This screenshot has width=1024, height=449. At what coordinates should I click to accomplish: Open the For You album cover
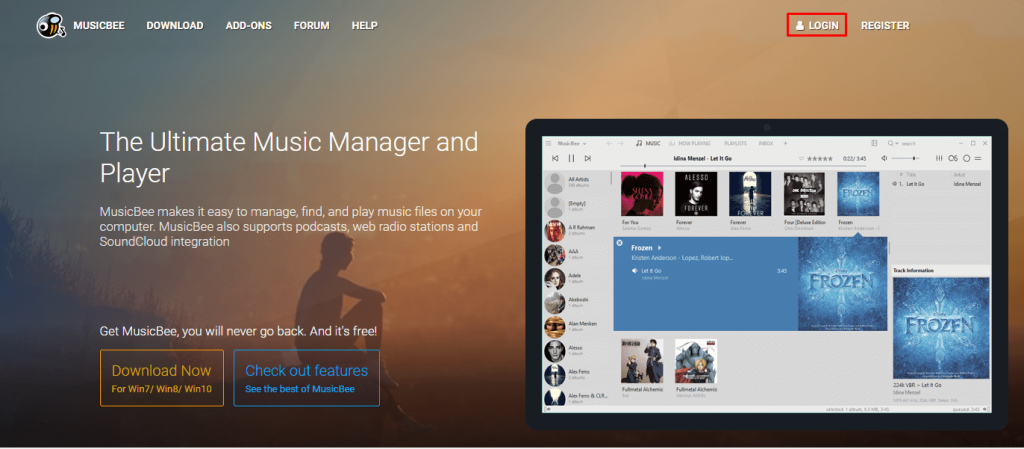point(642,194)
